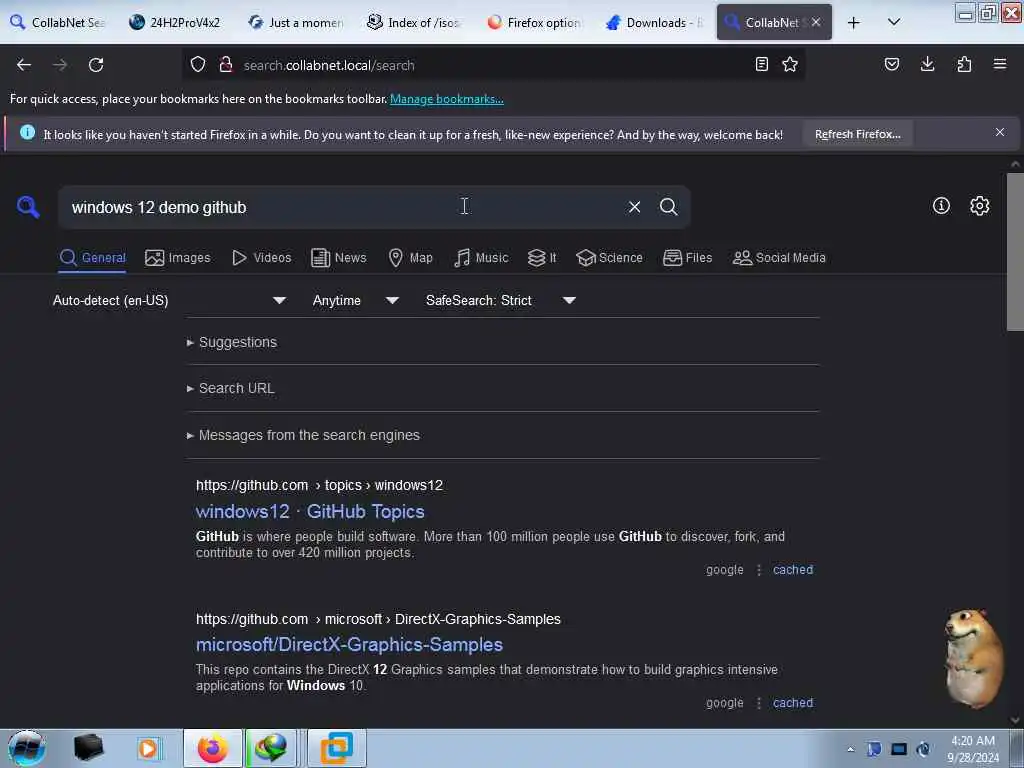This screenshot has width=1024, height=768.
Task: Toggle reader view icon in address bar
Action: click(x=761, y=64)
